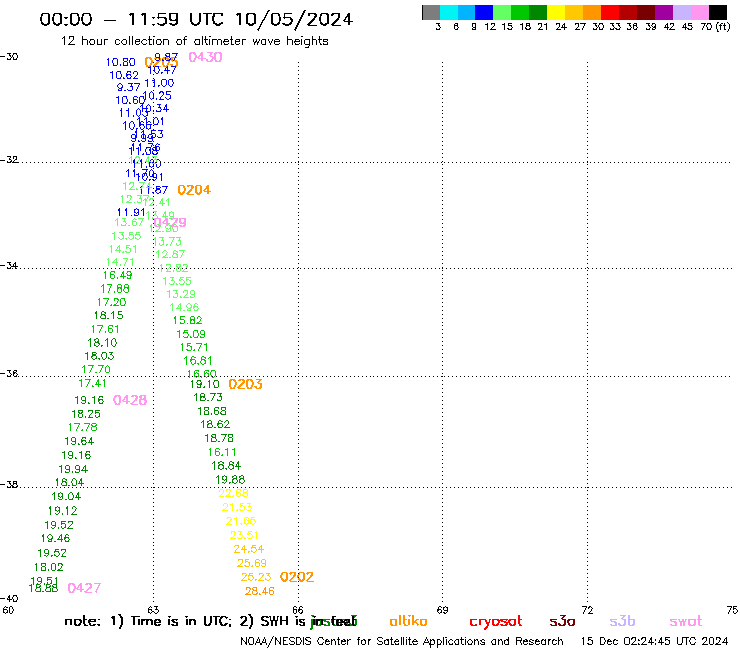Click the wave height value 19.12

tap(63, 511)
